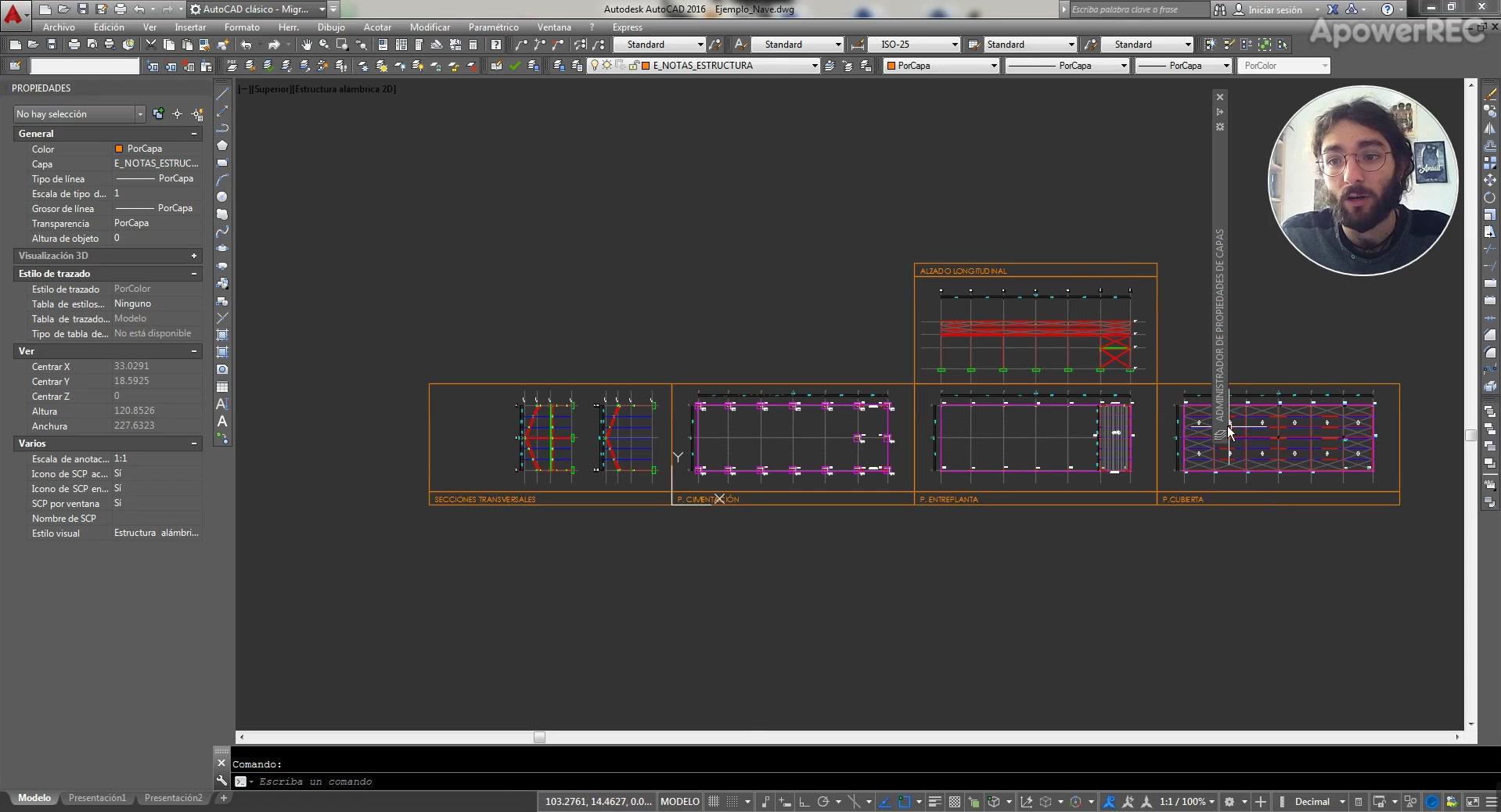The height and width of the screenshot is (812, 1501).
Task: Click the Plot printer icon
Action: (74, 45)
